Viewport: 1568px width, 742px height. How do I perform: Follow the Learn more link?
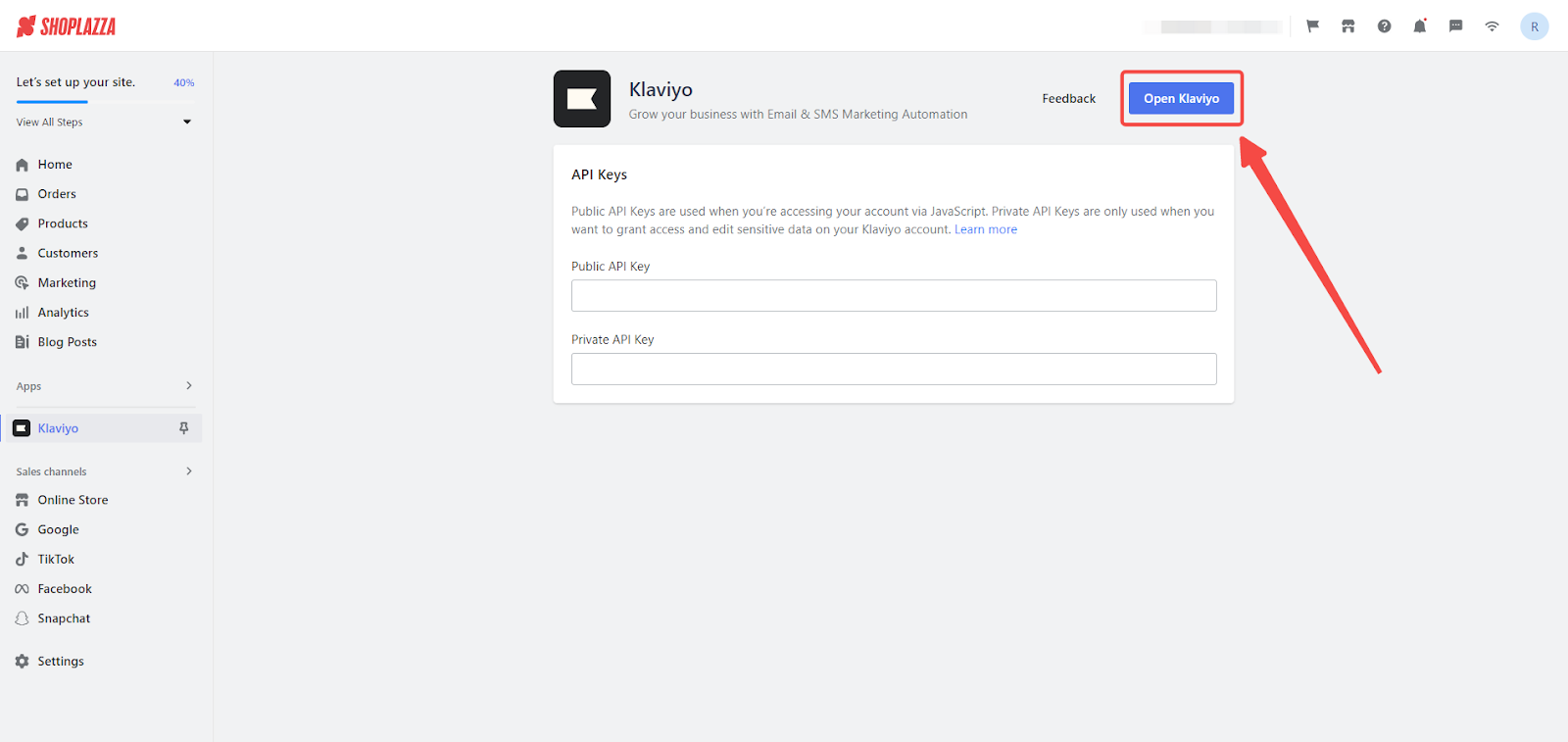[x=986, y=229]
